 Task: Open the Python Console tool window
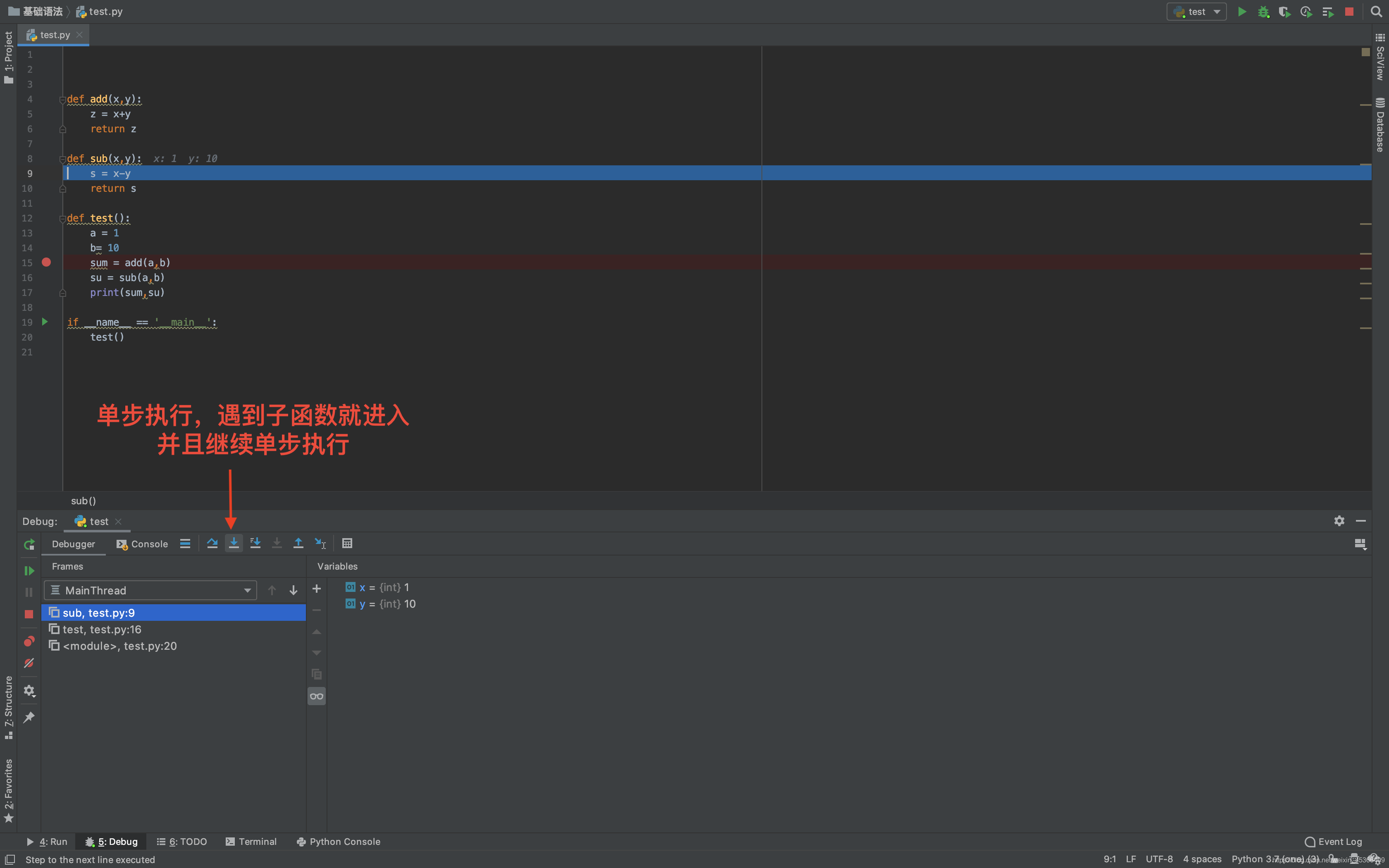coord(339,842)
